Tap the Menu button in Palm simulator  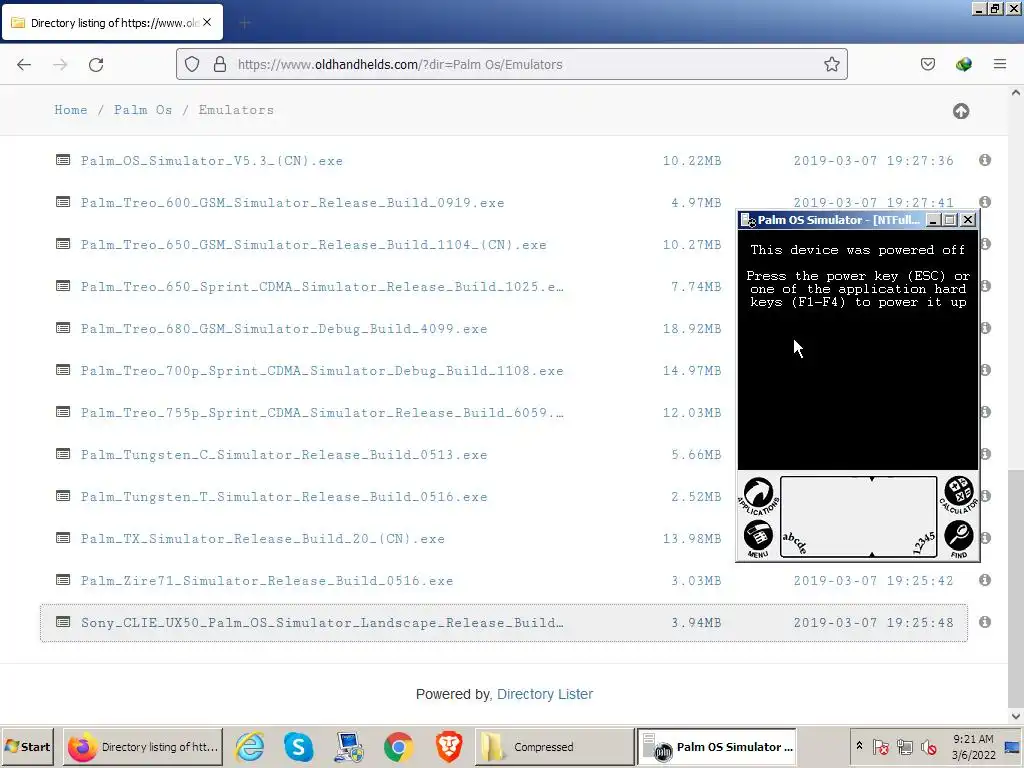point(758,539)
